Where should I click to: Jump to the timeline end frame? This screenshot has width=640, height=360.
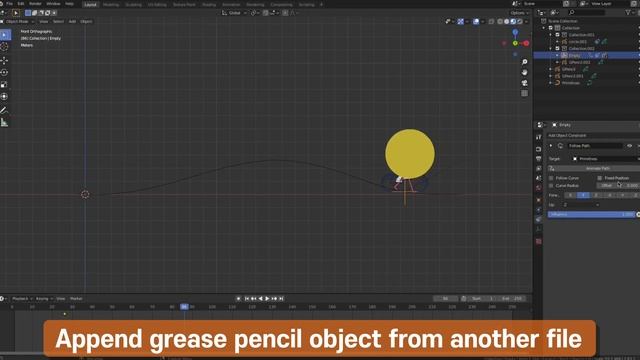(x=281, y=299)
